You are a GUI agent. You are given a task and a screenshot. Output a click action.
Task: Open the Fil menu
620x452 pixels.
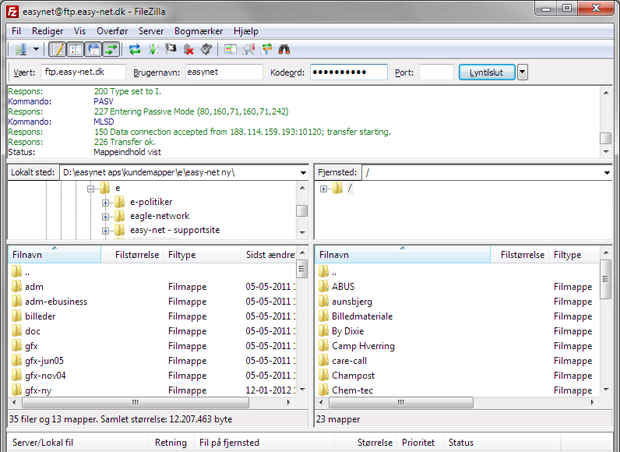coord(16,31)
